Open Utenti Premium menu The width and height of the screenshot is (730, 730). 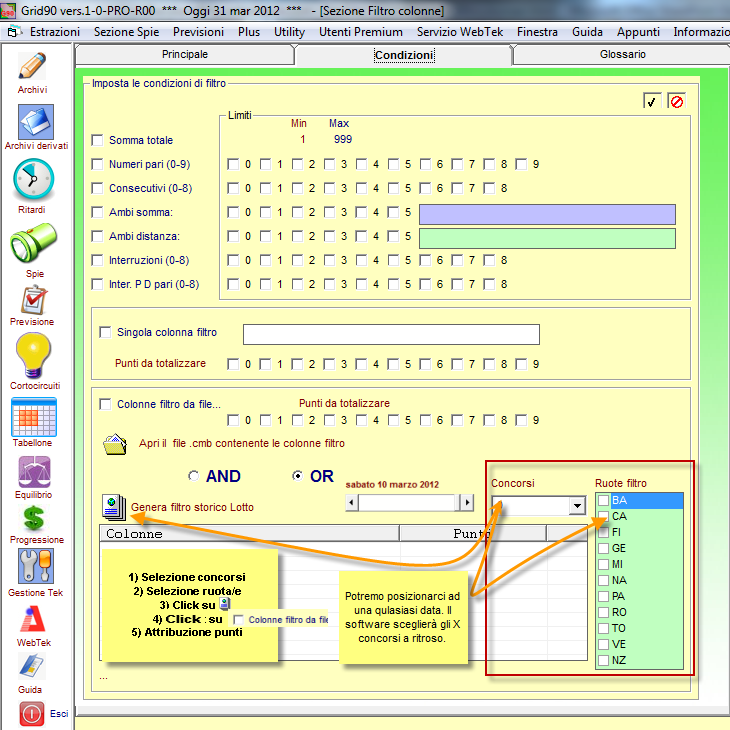coord(361,32)
